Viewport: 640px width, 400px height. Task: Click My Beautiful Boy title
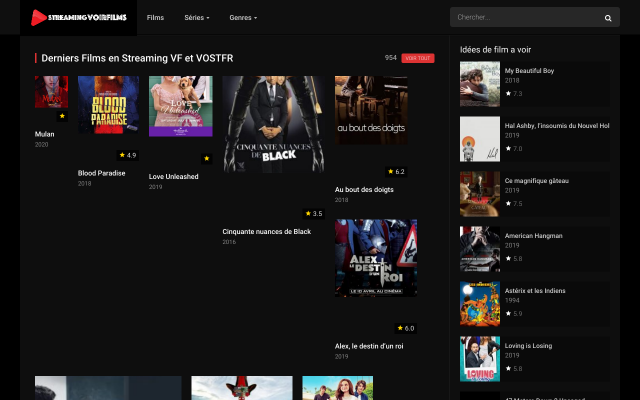tap(529, 71)
